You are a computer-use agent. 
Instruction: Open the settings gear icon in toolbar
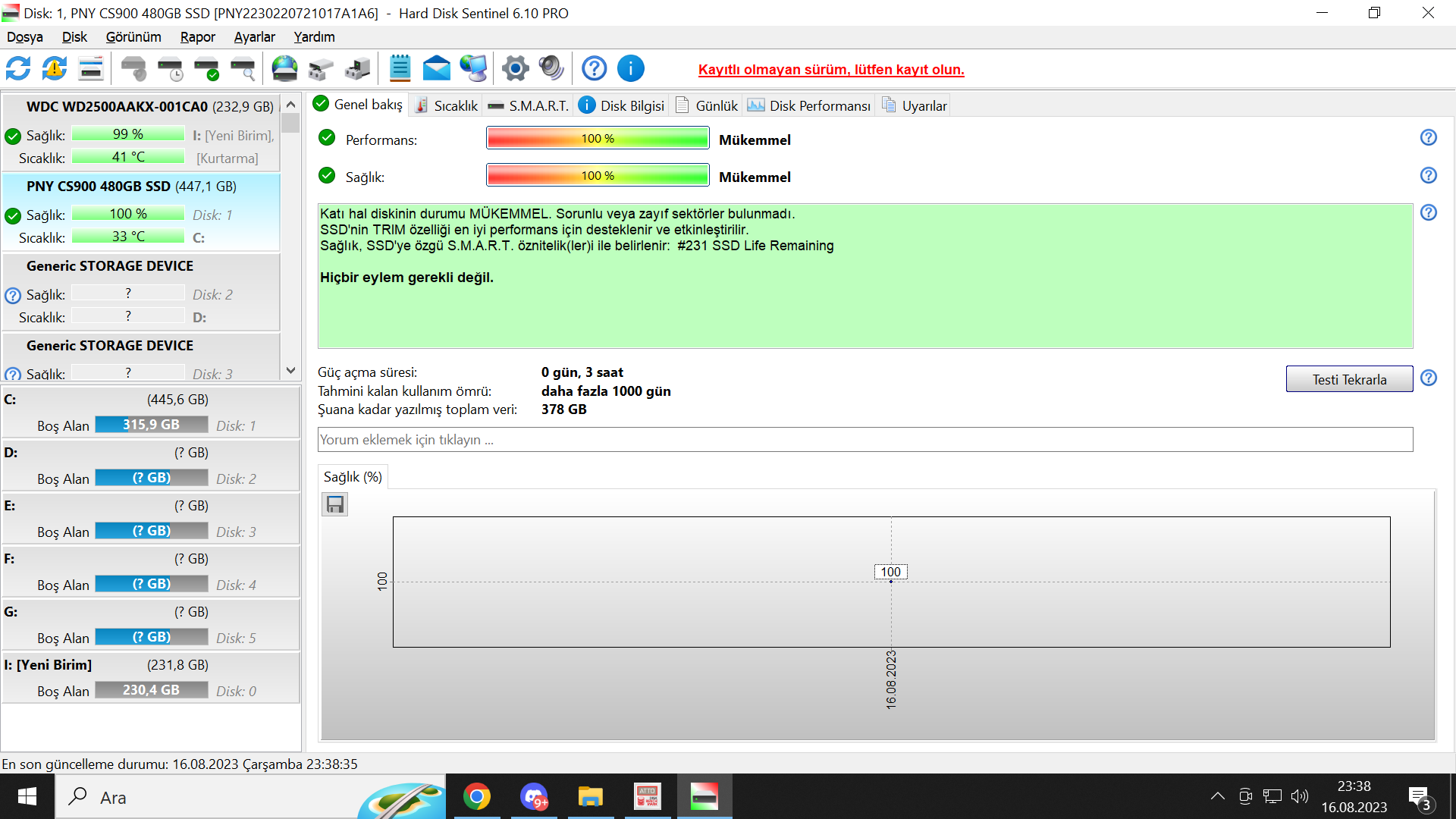515,69
